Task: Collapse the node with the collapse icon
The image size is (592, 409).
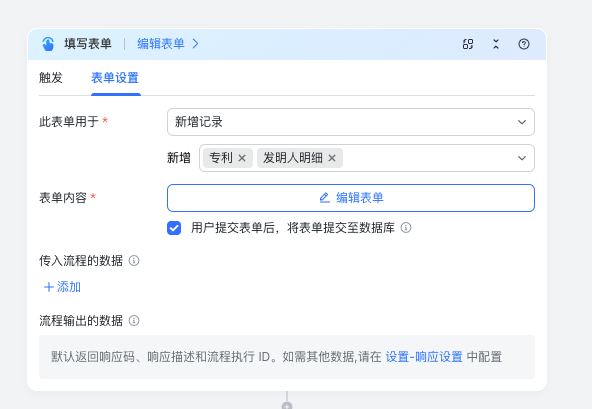Action: click(496, 44)
